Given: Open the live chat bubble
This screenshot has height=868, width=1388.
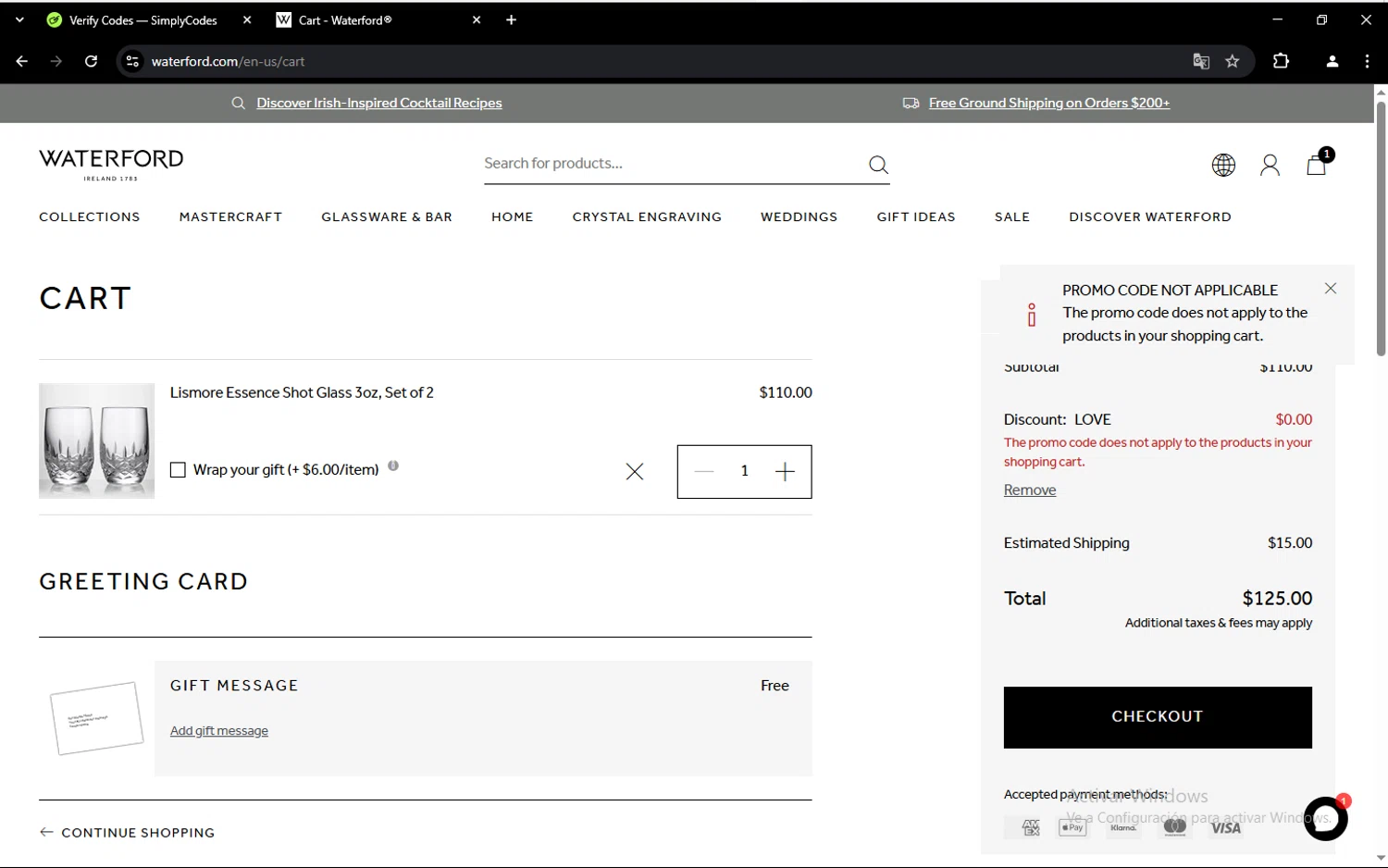Looking at the screenshot, I should 1326,818.
